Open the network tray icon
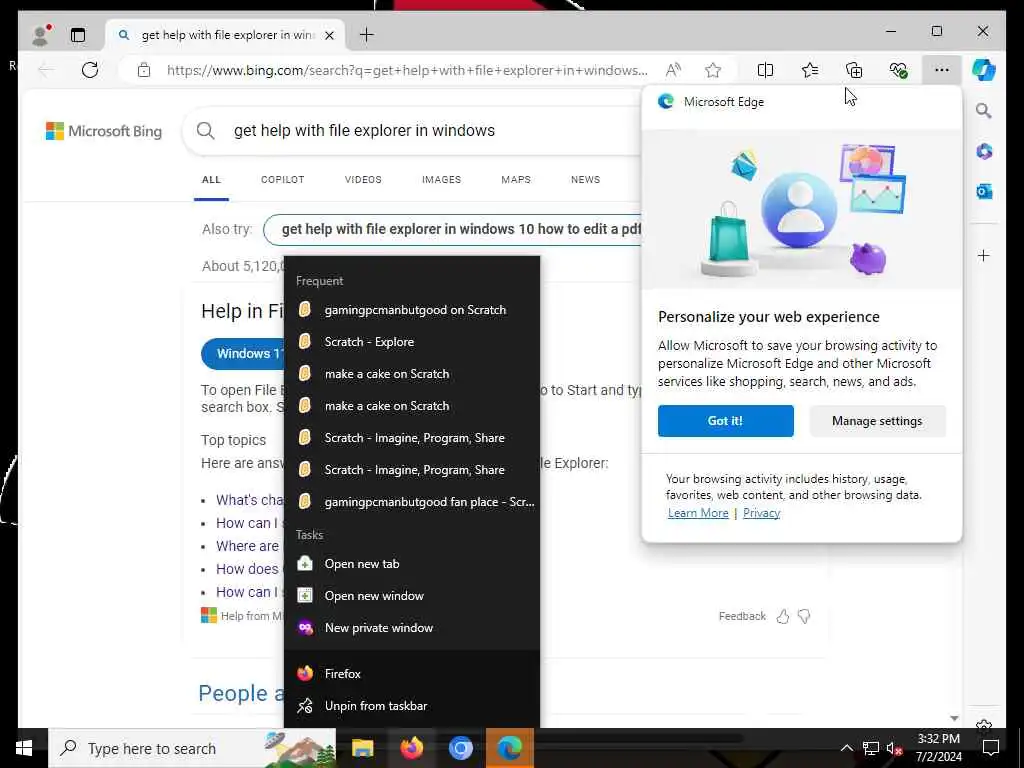This screenshot has width=1024, height=768. pos(871,748)
